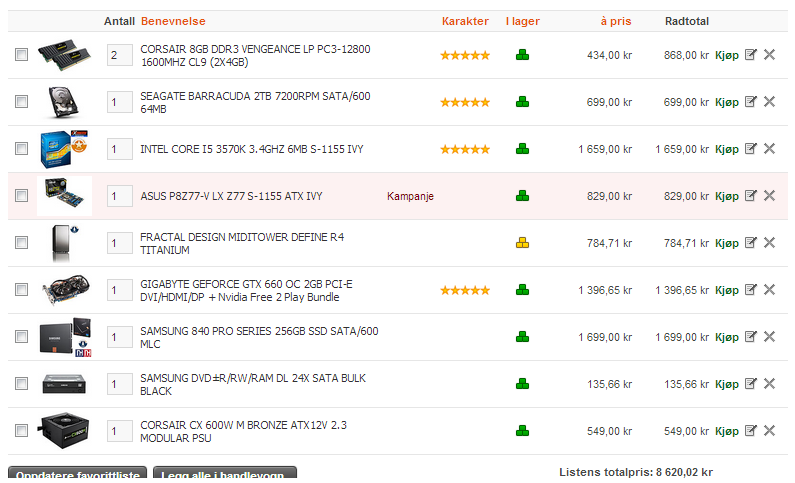This screenshot has width=795, height=483.
Task: Click the Kampanje label on ASUS row
Action: pos(410,196)
